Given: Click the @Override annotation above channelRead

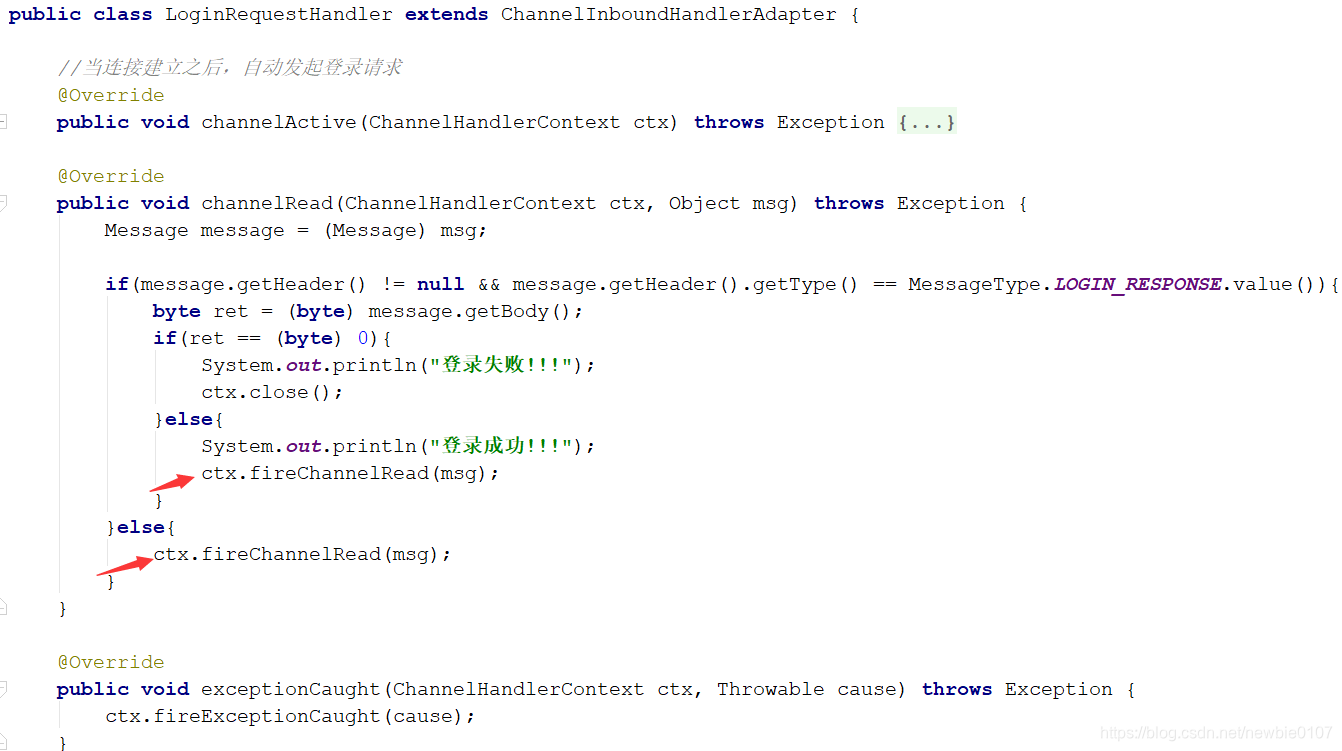Looking at the screenshot, I should coord(111,176).
